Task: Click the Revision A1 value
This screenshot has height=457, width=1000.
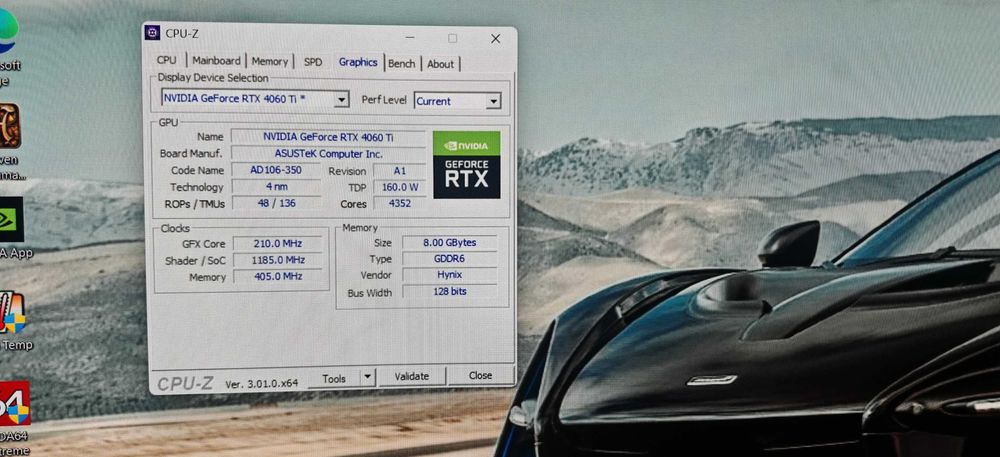Action: click(x=399, y=171)
